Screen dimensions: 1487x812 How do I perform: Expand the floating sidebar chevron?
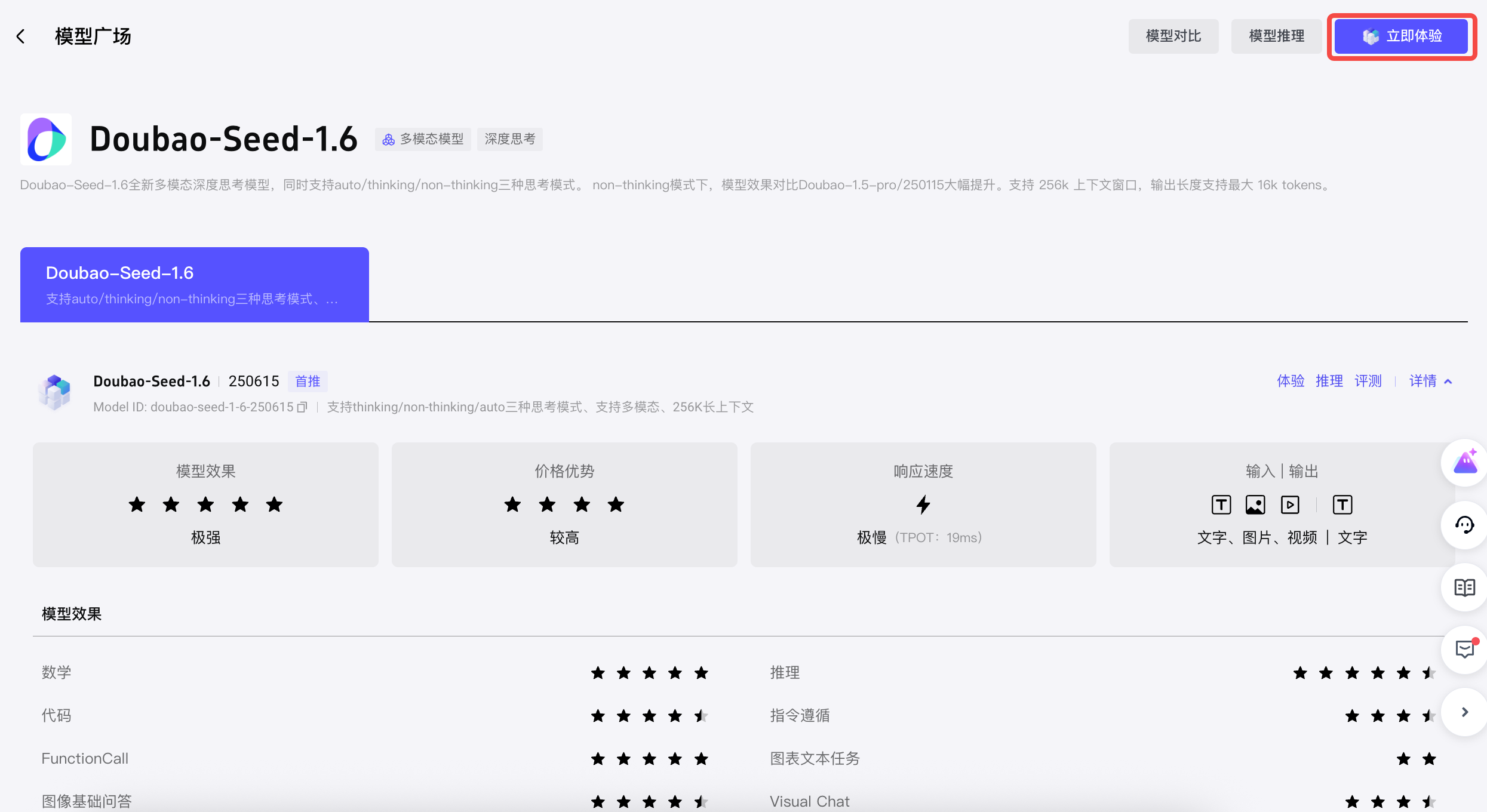click(x=1465, y=712)
